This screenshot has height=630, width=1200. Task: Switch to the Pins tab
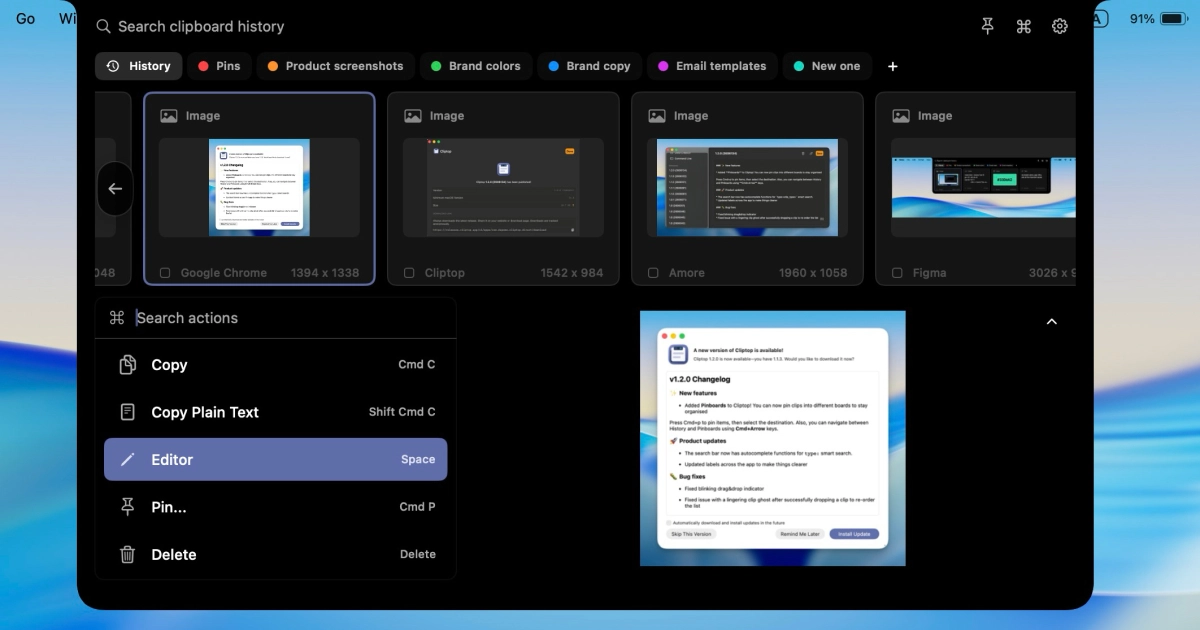pos(219,66)
